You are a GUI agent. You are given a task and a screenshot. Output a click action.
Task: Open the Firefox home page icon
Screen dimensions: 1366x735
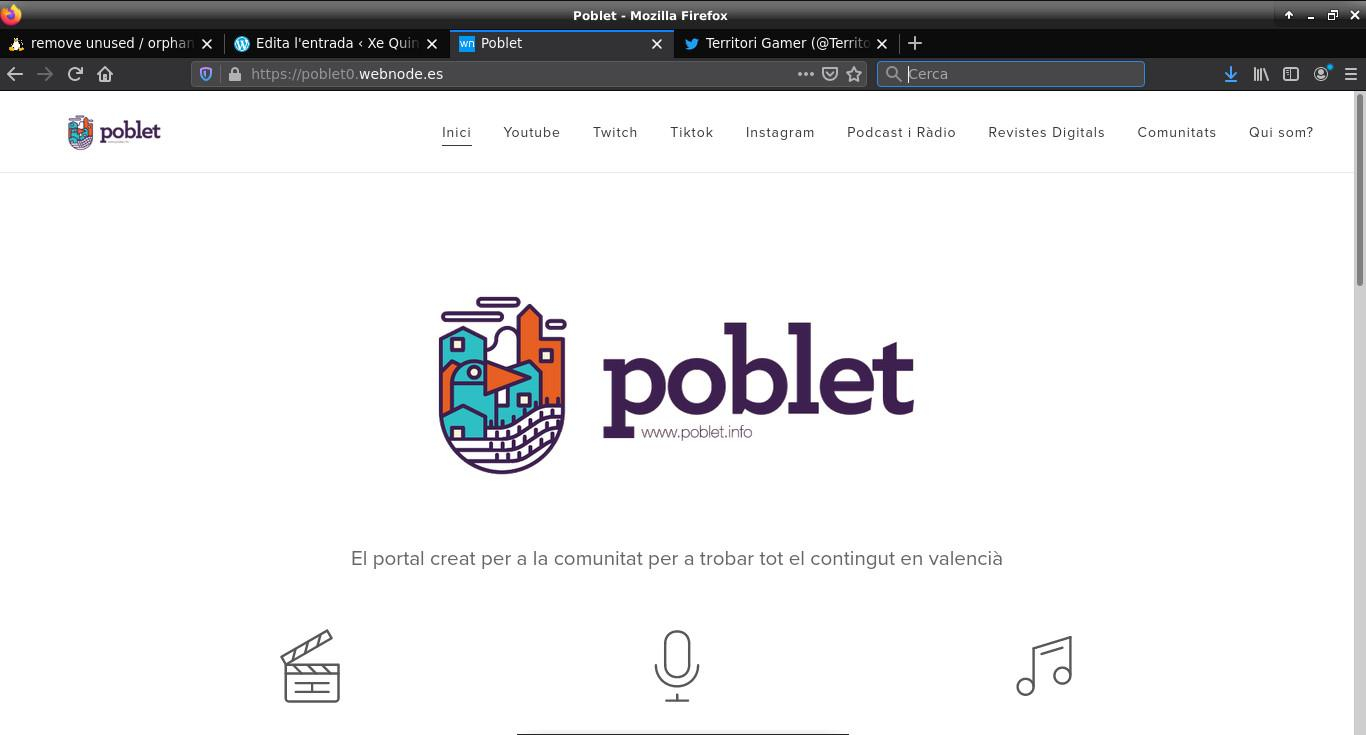pos(105,74)
